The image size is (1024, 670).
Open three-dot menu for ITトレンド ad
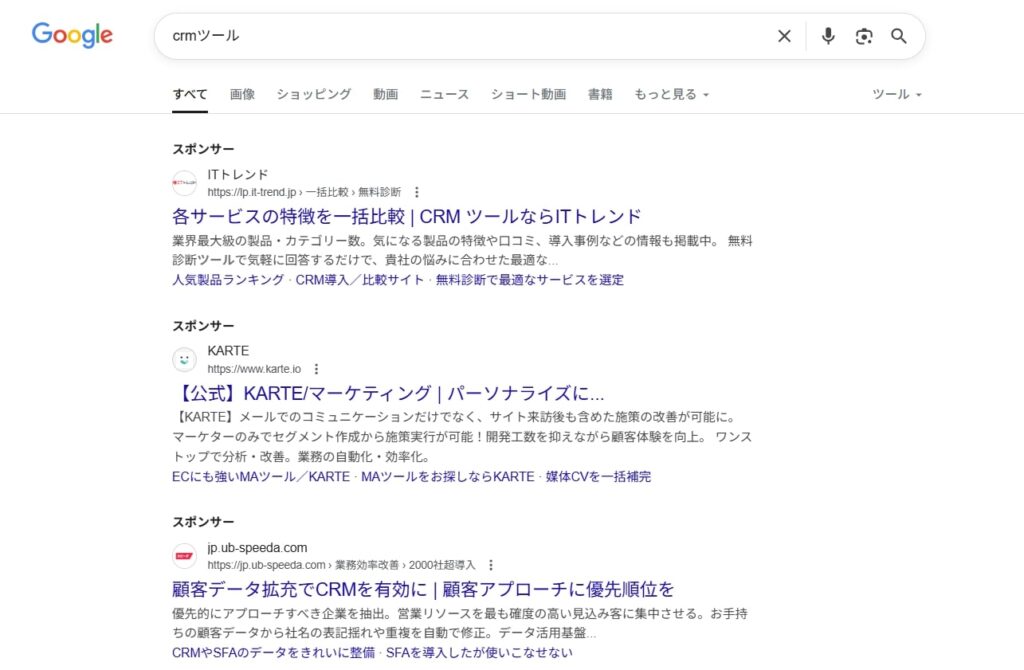click(x=417, y=192)
